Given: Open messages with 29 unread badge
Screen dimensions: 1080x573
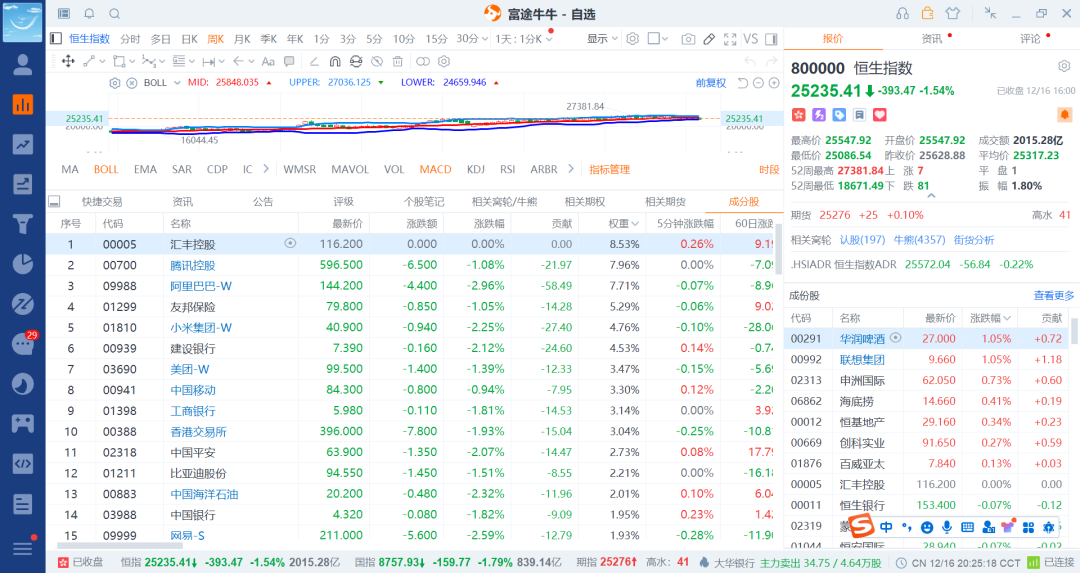Looking at the screenshot, I should coord(23,343).
